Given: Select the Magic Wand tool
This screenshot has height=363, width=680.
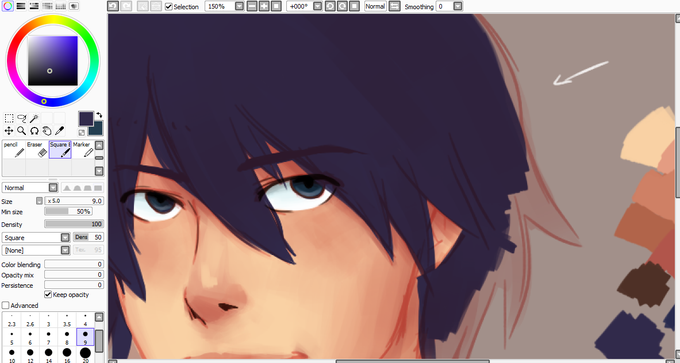Looking at the screenshot, I should pyautogui.click(x=34, y=118).
